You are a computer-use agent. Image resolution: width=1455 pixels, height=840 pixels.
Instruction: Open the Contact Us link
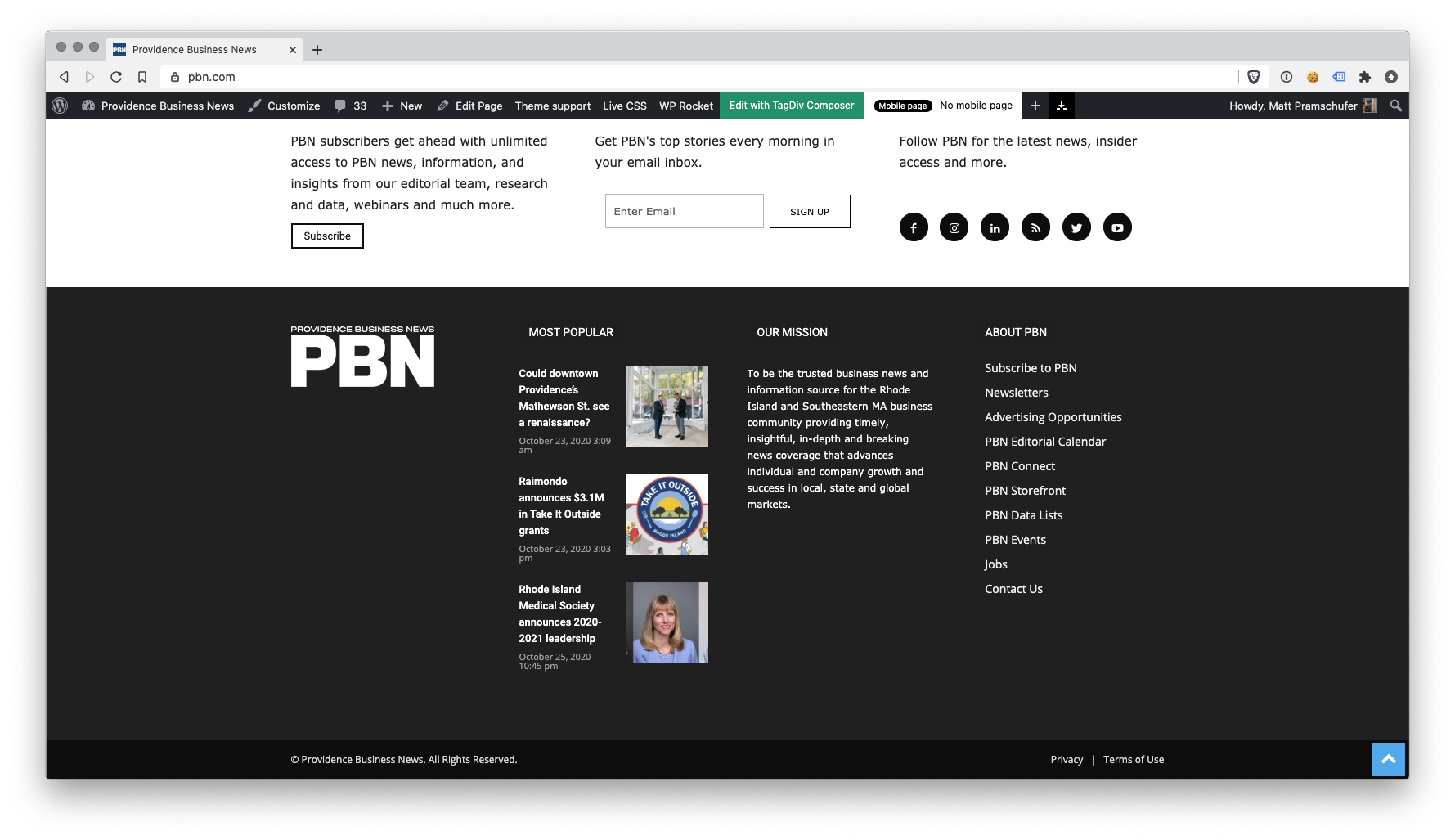[x=1014, y=589]
